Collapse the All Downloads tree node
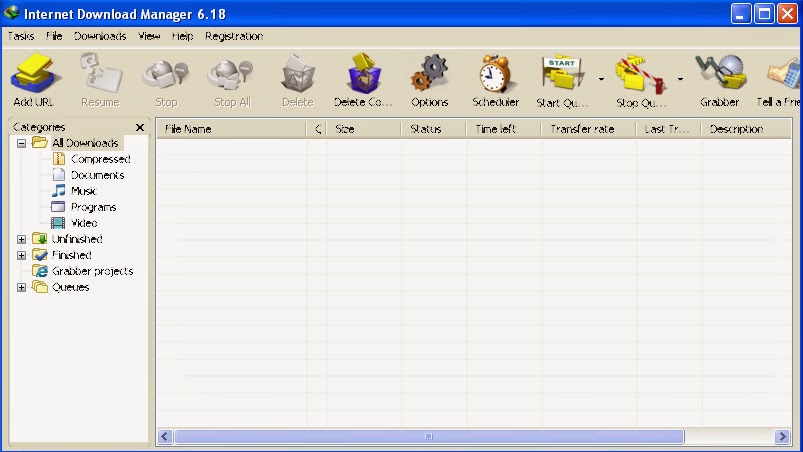This screenshot has height=452, width=803. coord(22,144)
